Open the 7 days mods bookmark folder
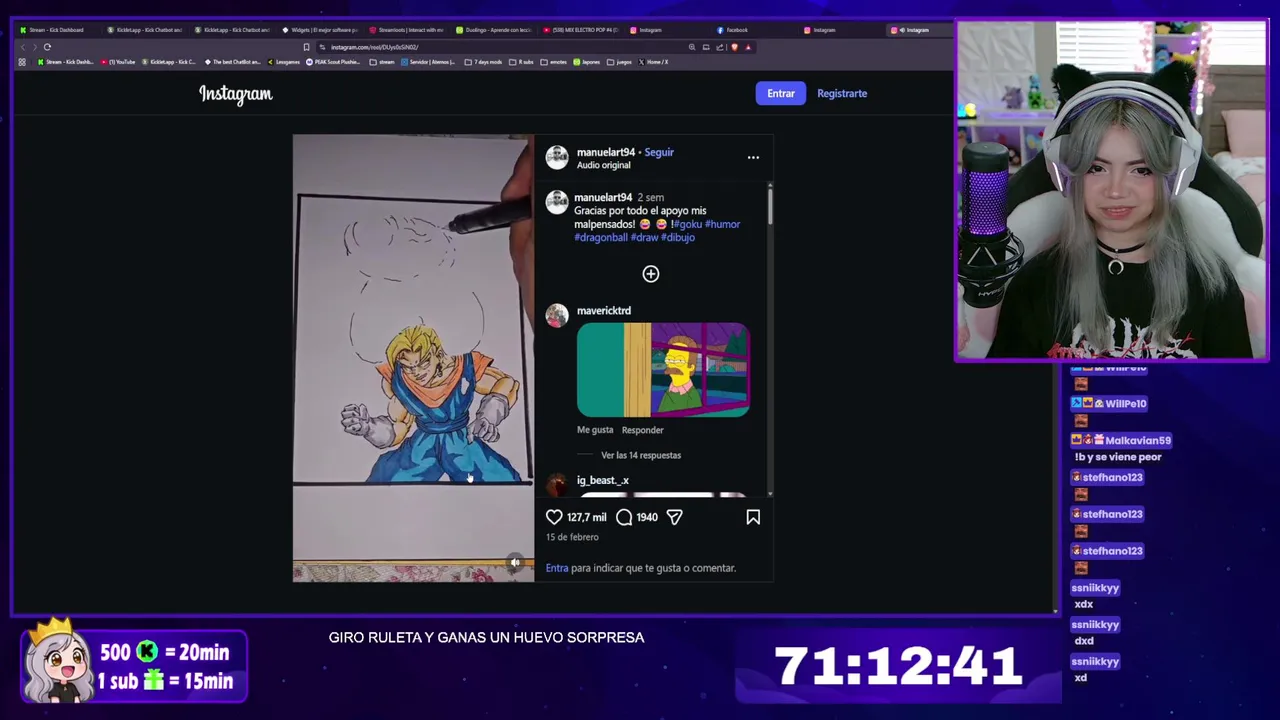Viewport: 1280px width, 720px height. 484,62
